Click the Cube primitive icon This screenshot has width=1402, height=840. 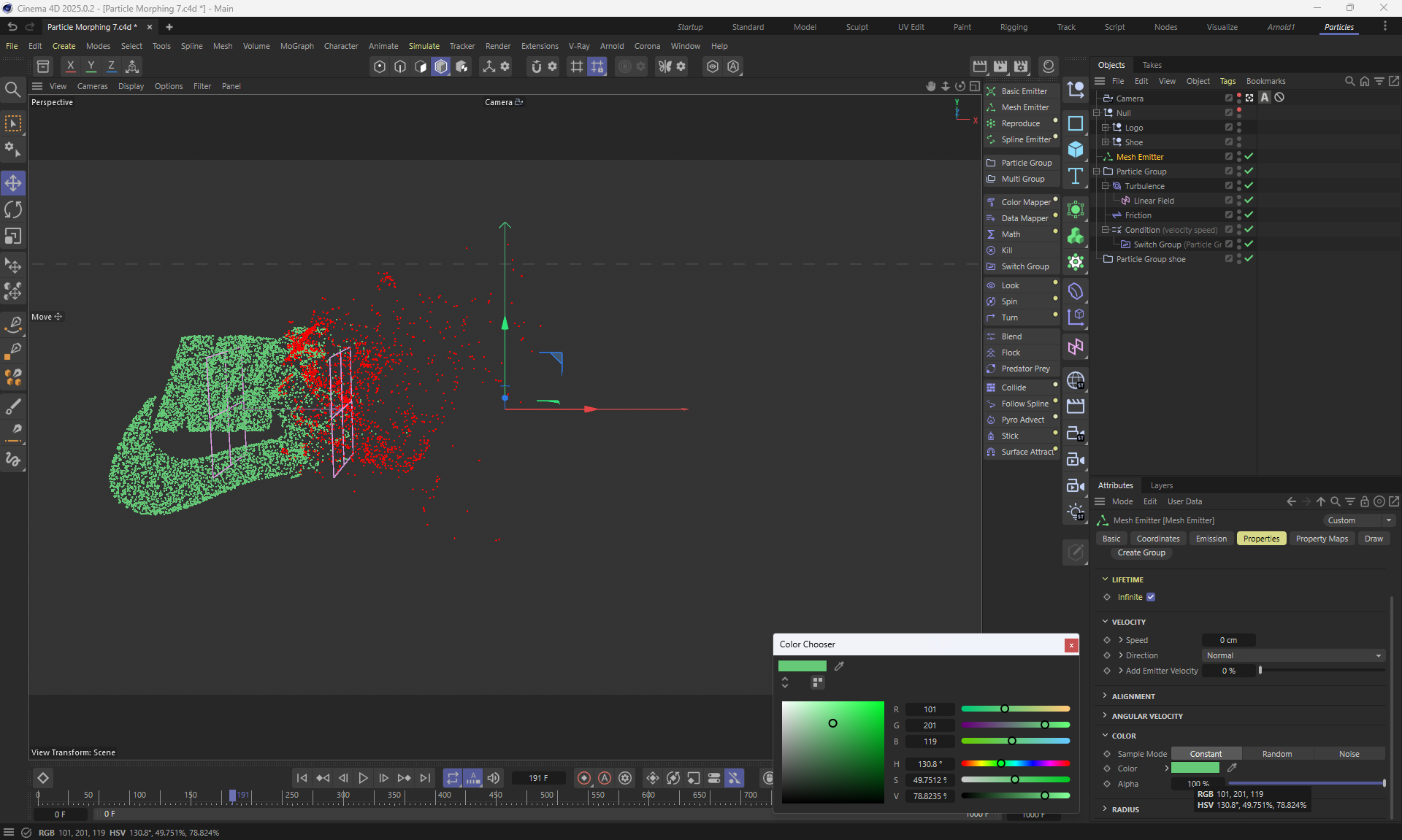(x=1076, y=150)
